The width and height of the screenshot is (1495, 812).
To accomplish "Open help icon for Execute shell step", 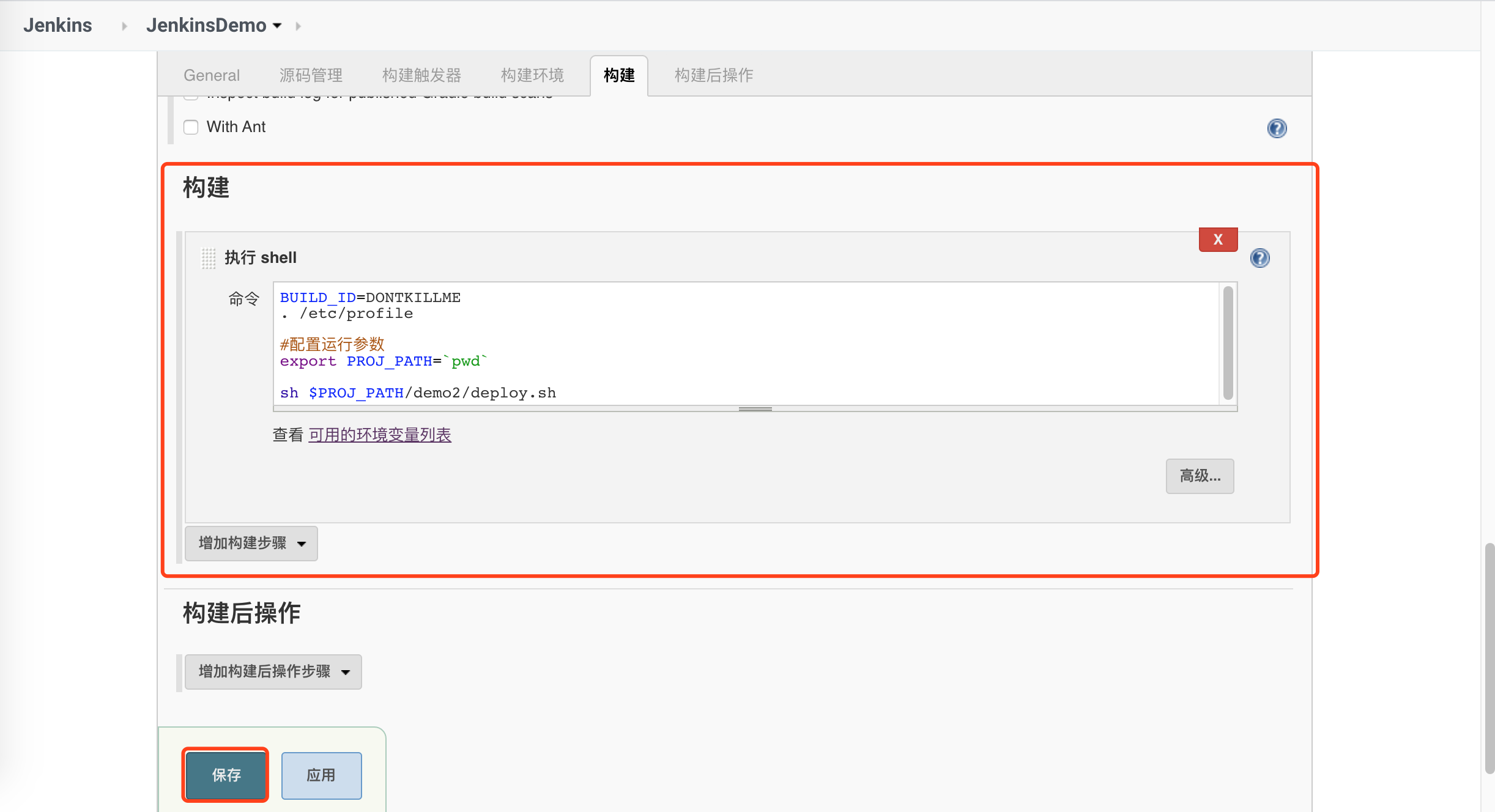I will pos(1259,258).
